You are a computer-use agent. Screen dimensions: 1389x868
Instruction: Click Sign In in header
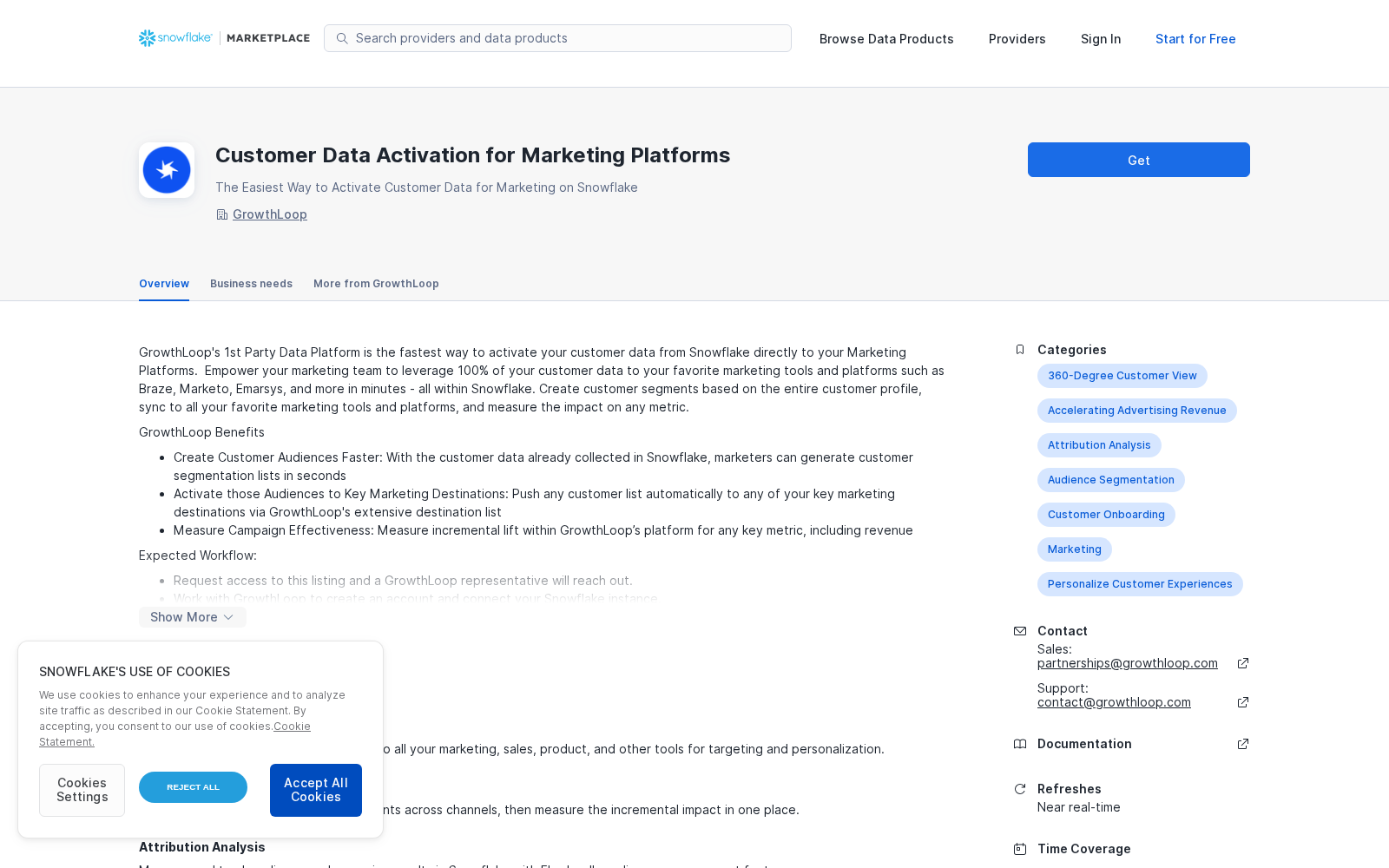1101,39
